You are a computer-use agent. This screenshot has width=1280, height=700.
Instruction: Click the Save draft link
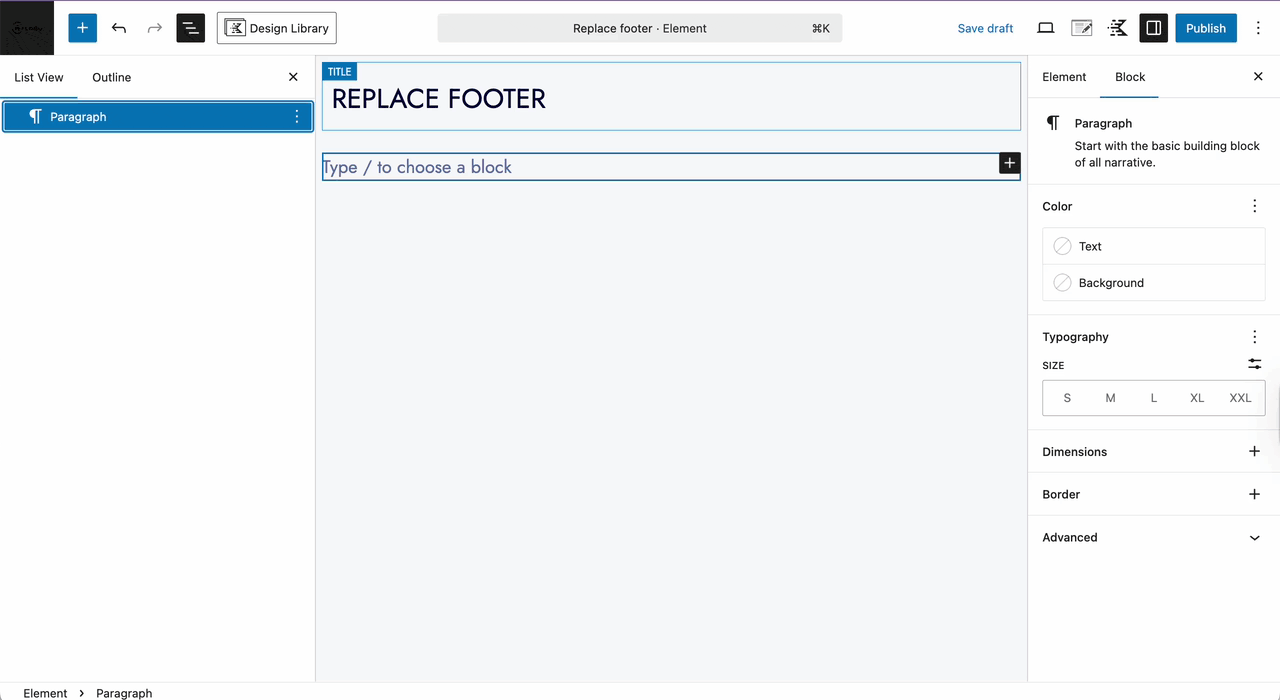(985, 28)
